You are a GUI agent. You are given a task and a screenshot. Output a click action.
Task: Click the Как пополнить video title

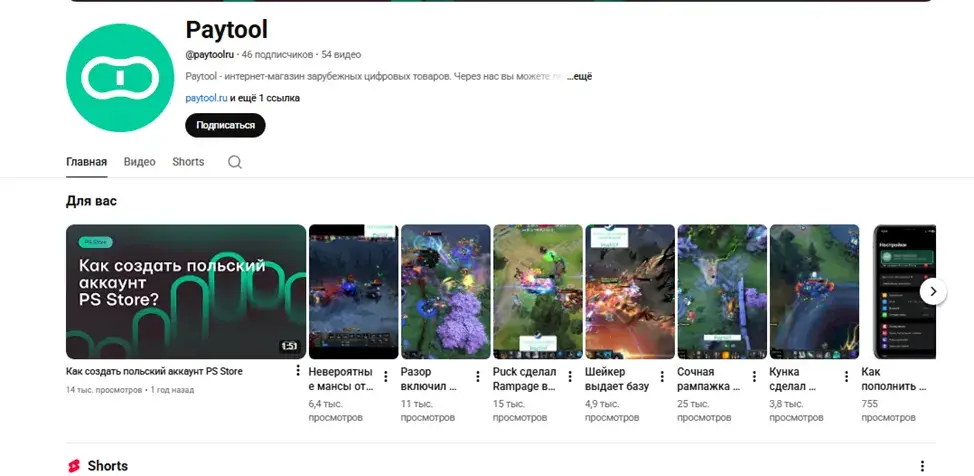(893, 379)
